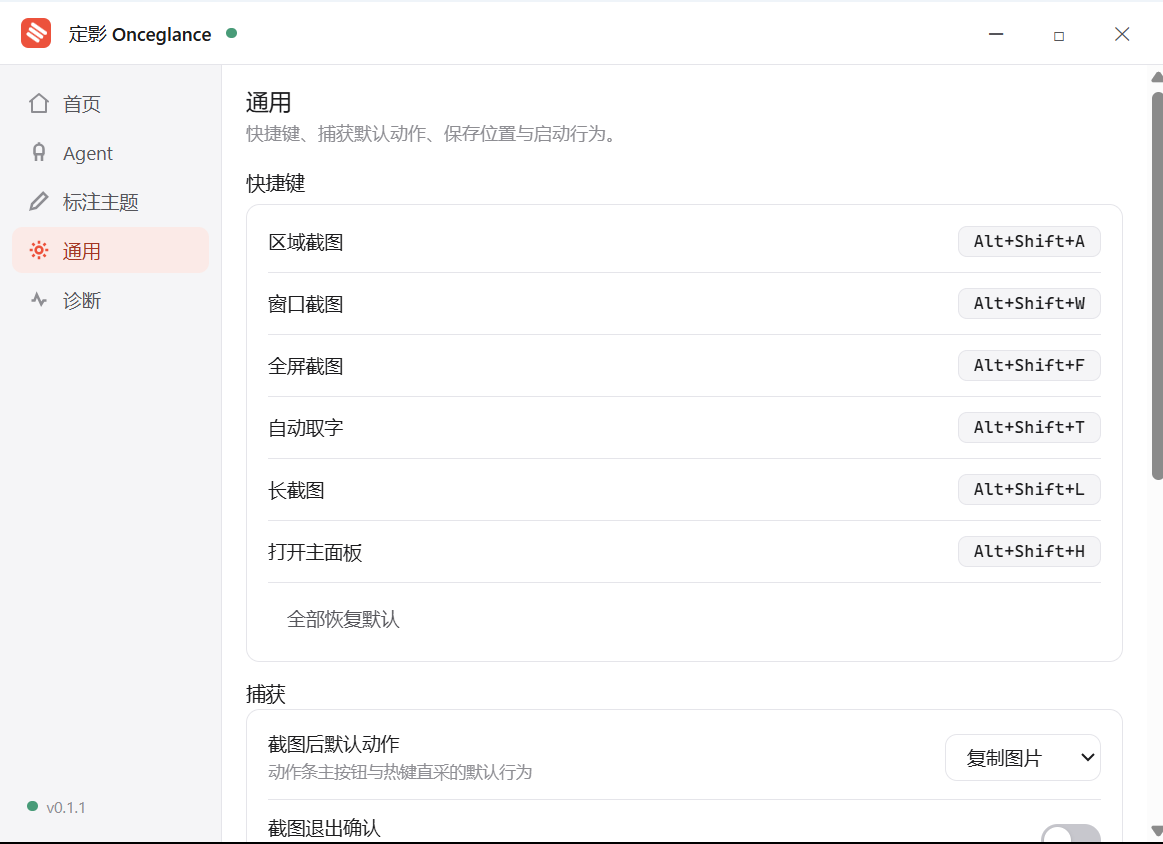The image size is (1163, 844).
Task: Open the 首页 page
Action: click(x=111, y=104)
